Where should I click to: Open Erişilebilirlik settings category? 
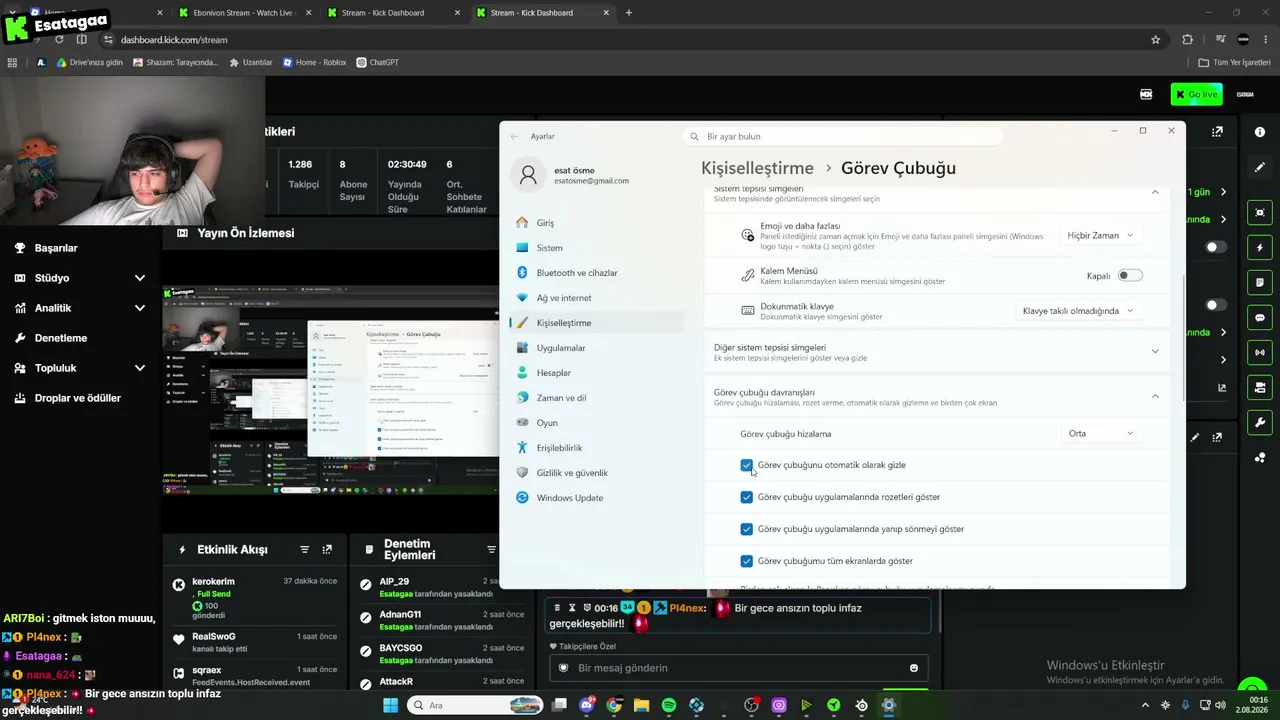click(x=596, y=448)
